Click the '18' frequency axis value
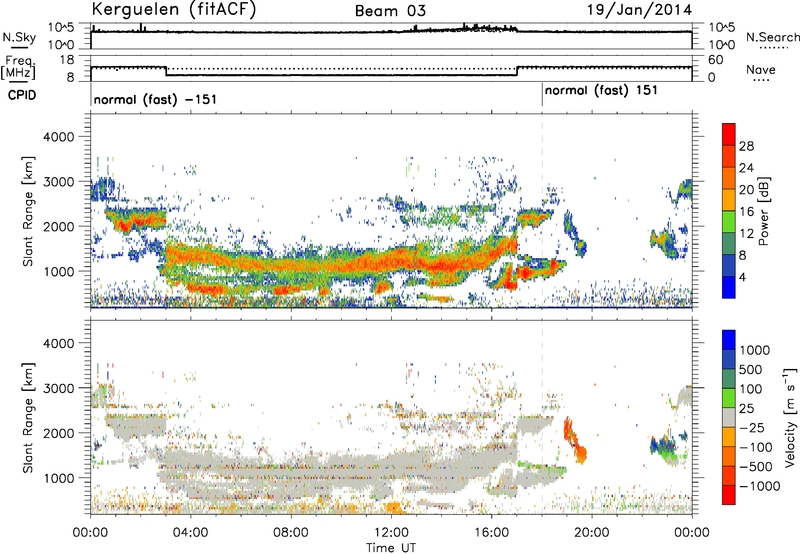800x554 pixels. [67, 60]
